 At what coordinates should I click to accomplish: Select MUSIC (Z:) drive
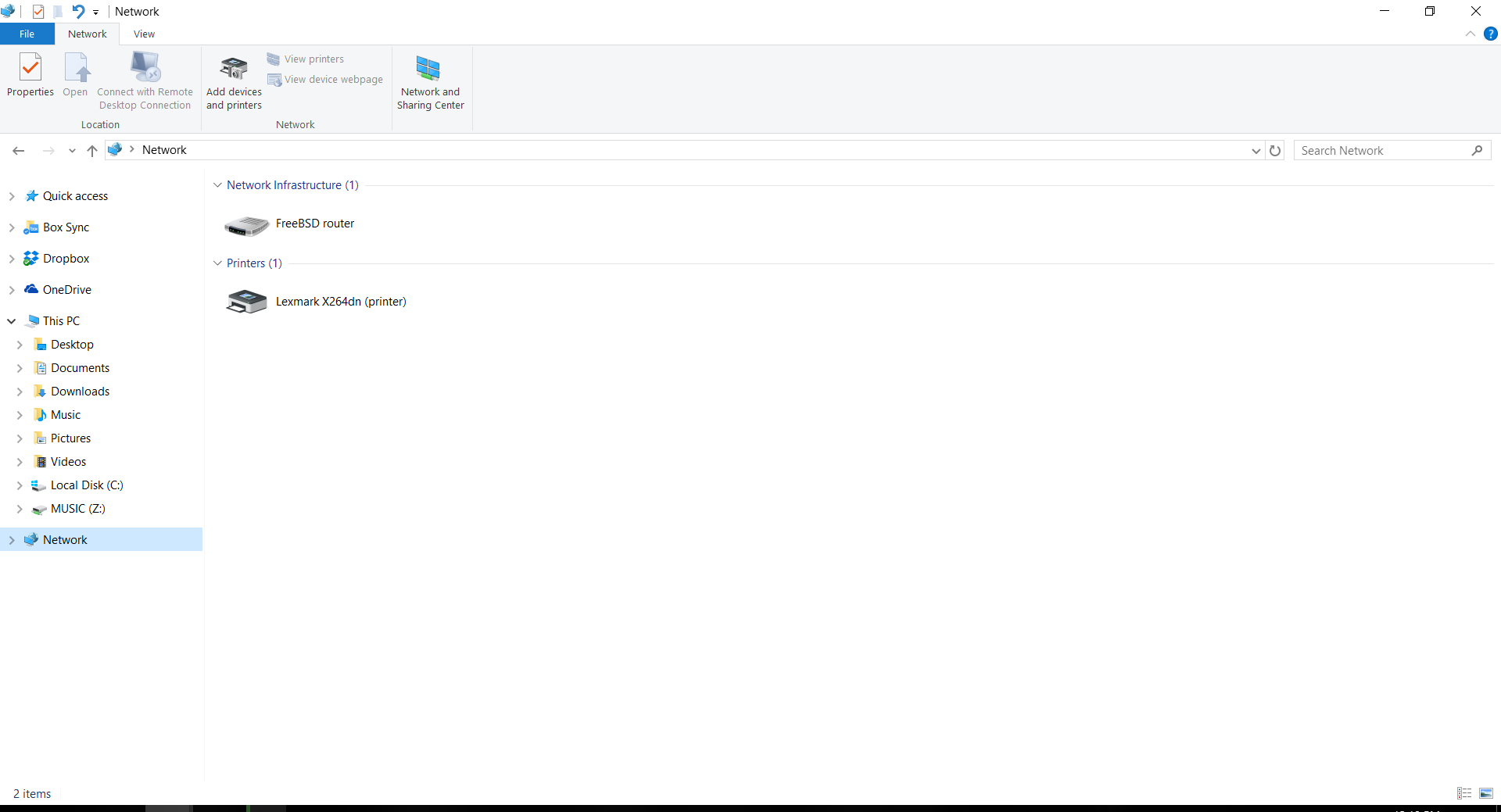(77, 509)
